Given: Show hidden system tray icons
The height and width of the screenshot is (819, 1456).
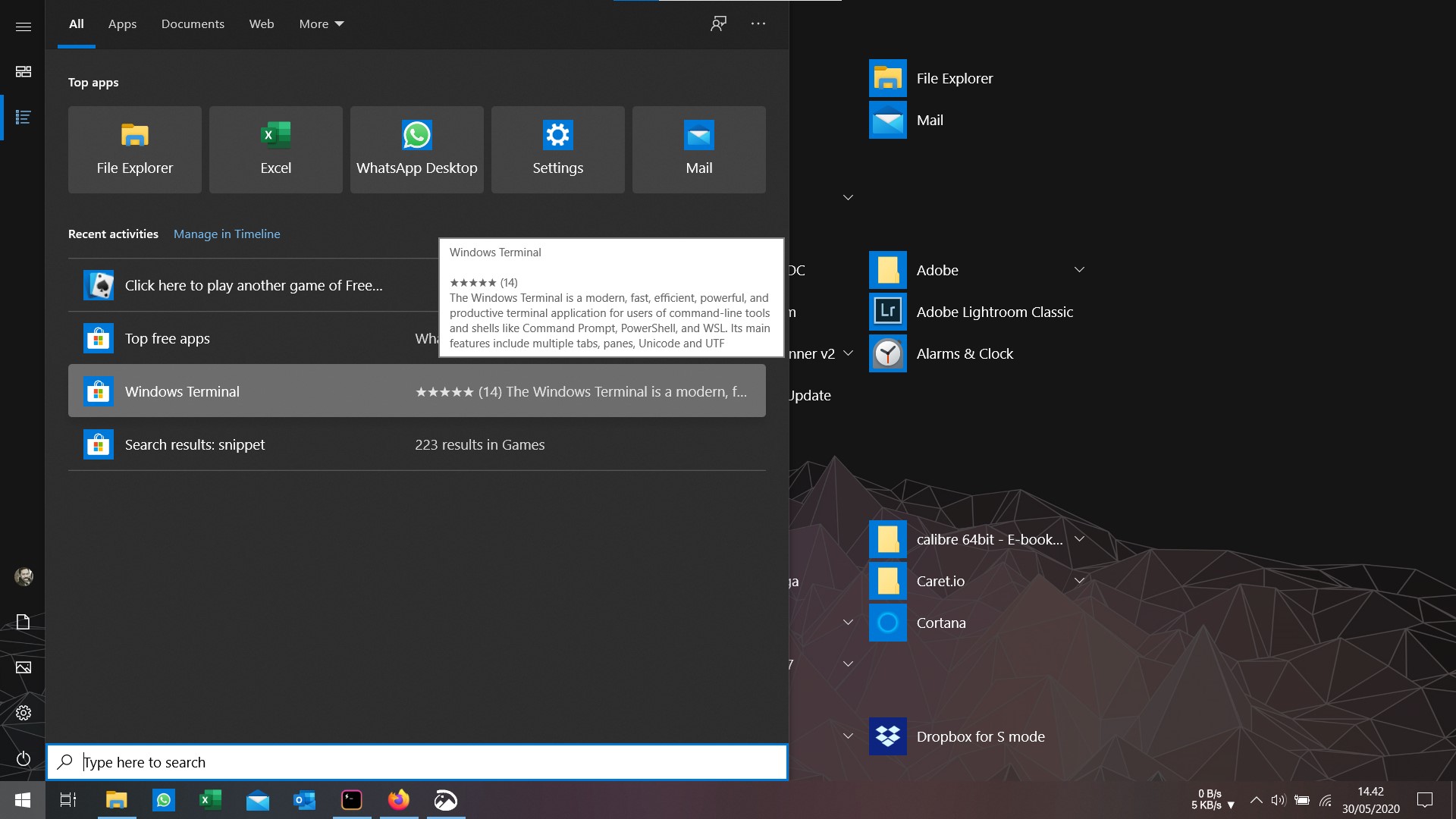Looking at the screenshot, I should pyautogui.click(x=1257, y=800).
